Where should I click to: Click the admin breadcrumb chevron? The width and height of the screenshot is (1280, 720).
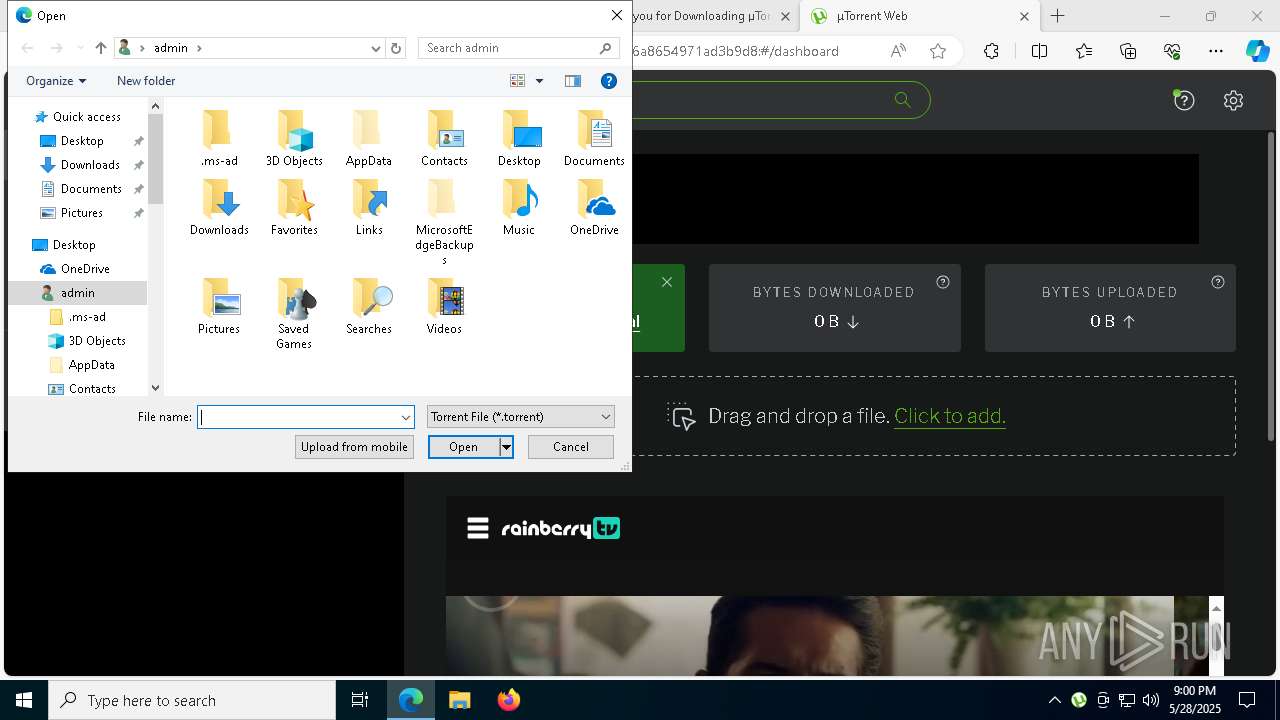click(x=199, y=48)
